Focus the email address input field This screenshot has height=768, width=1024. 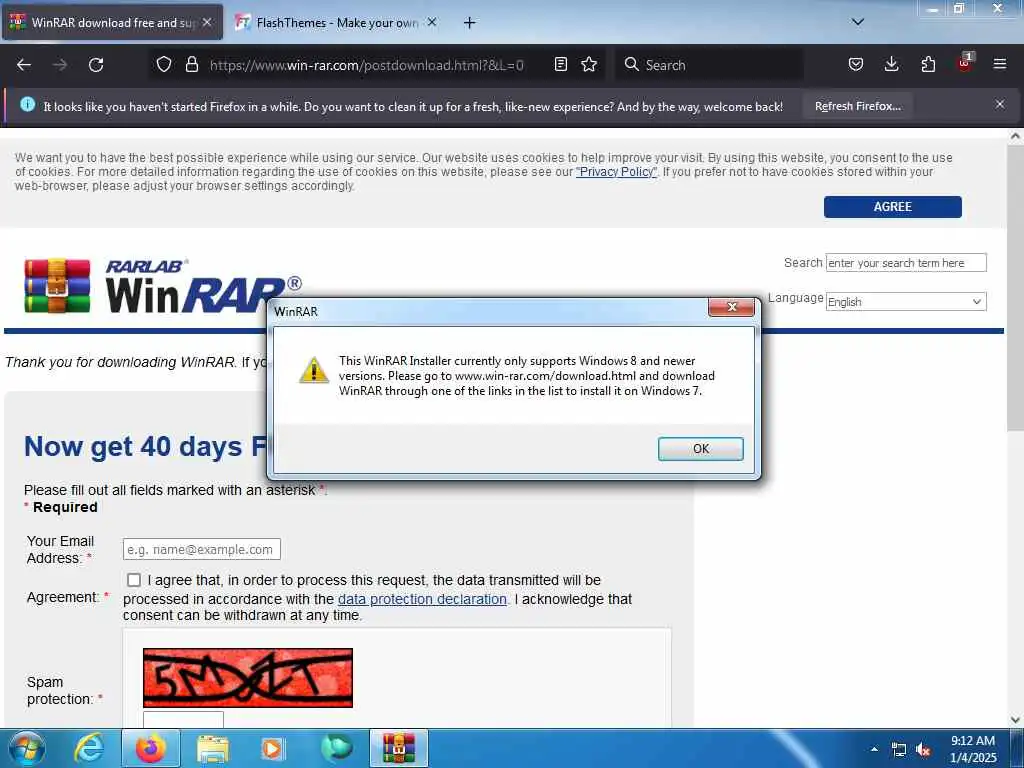[x=202, y=549]
